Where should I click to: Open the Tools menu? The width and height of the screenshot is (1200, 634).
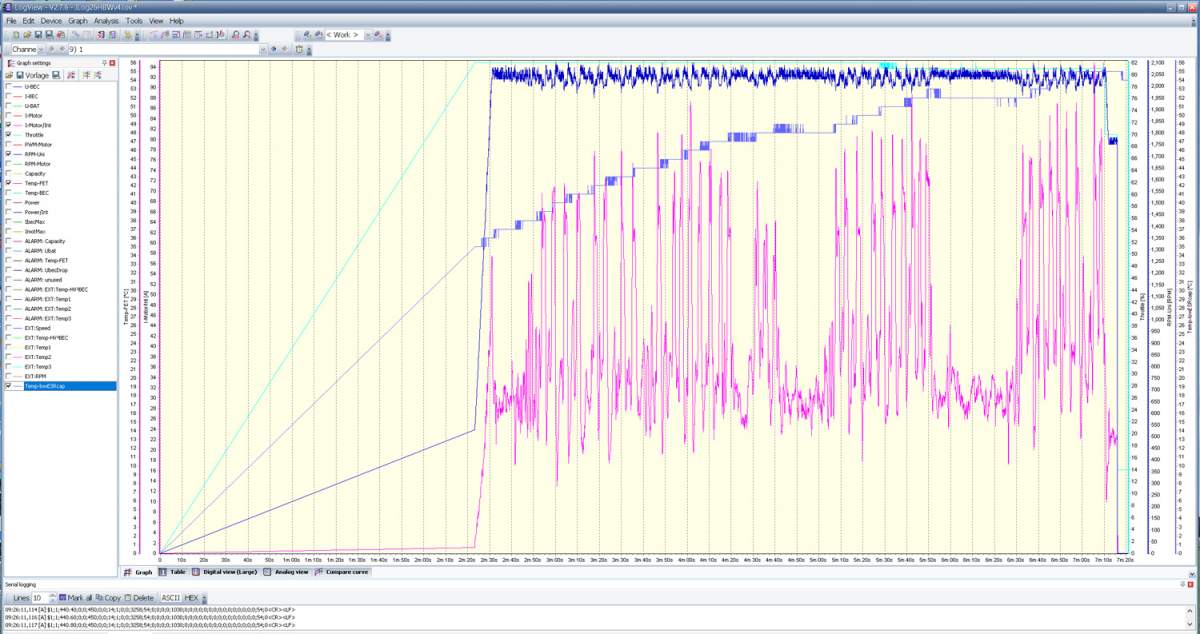pos(134,20)
